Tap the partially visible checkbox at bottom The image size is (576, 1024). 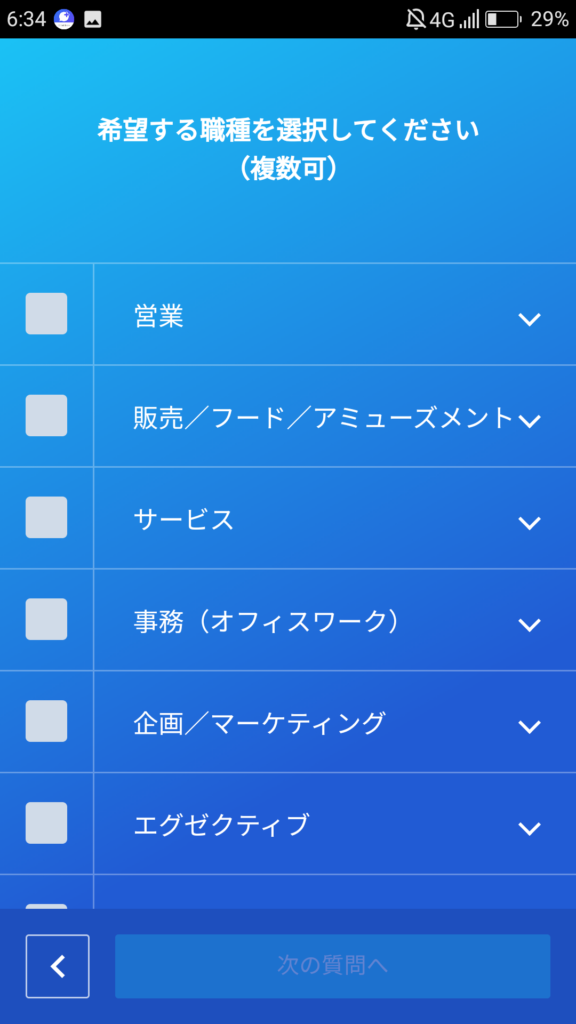(x=46, y=906)
